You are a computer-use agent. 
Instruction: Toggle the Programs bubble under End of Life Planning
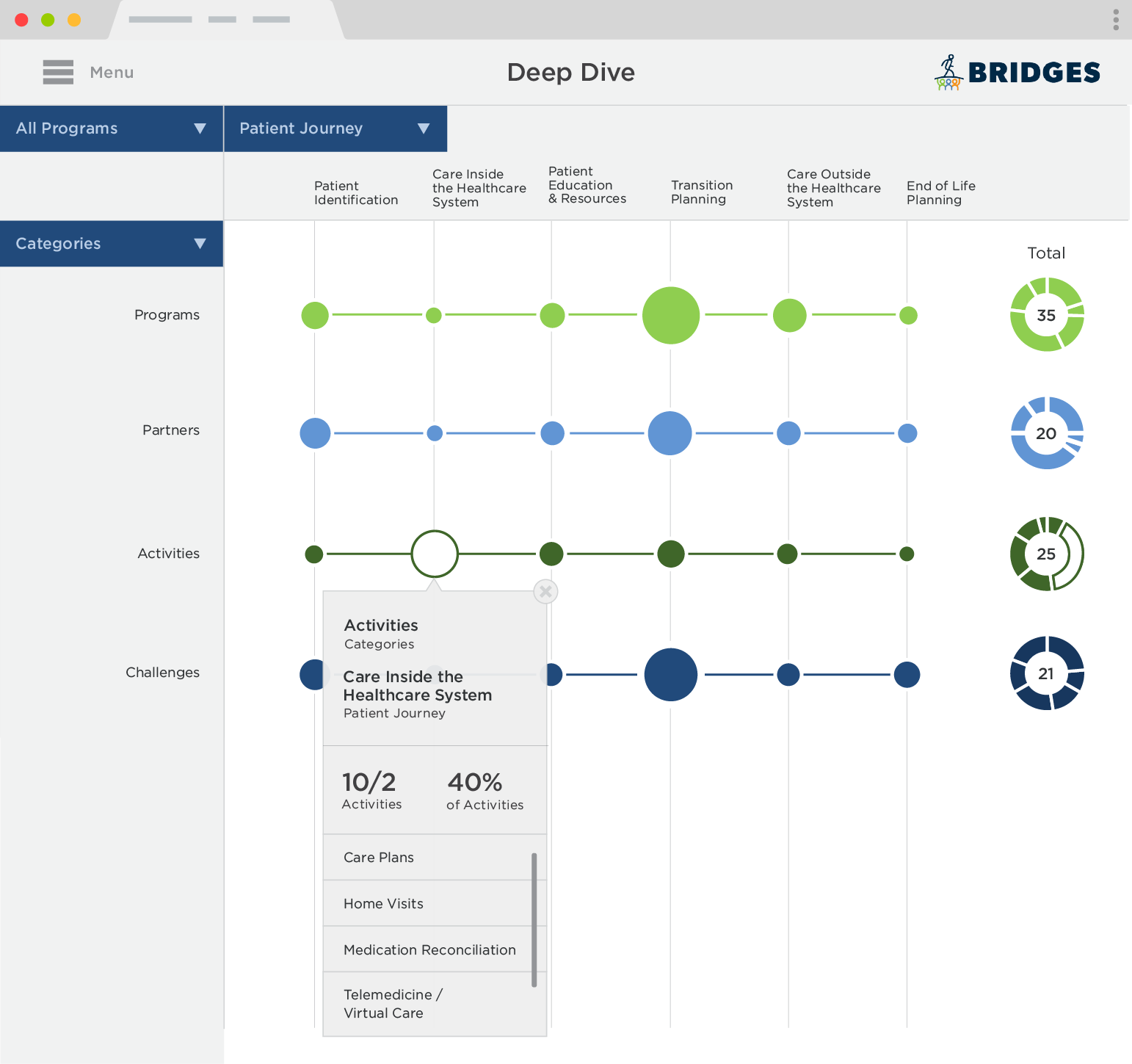[908, 314]
